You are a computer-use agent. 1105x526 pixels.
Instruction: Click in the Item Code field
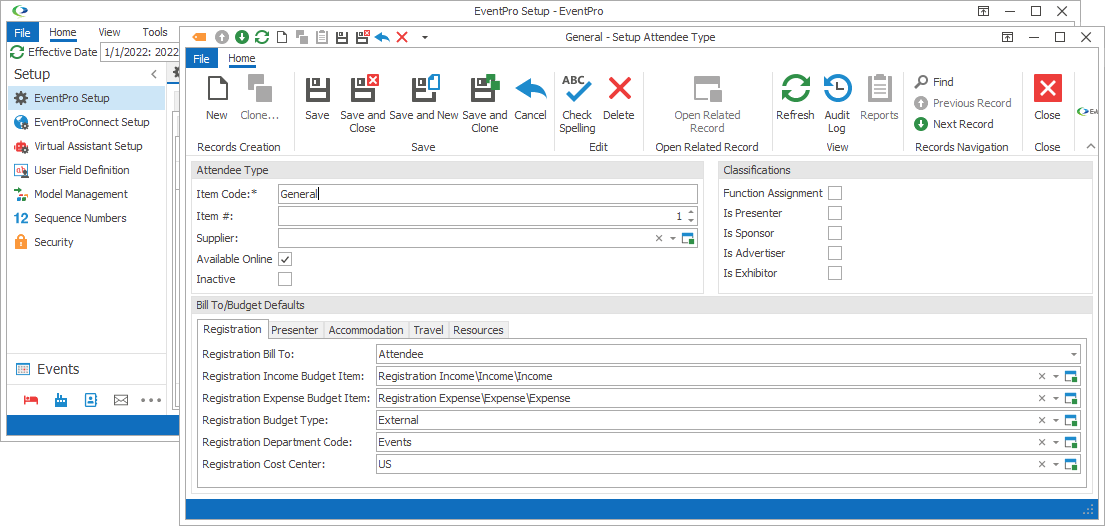pos(488,194)
